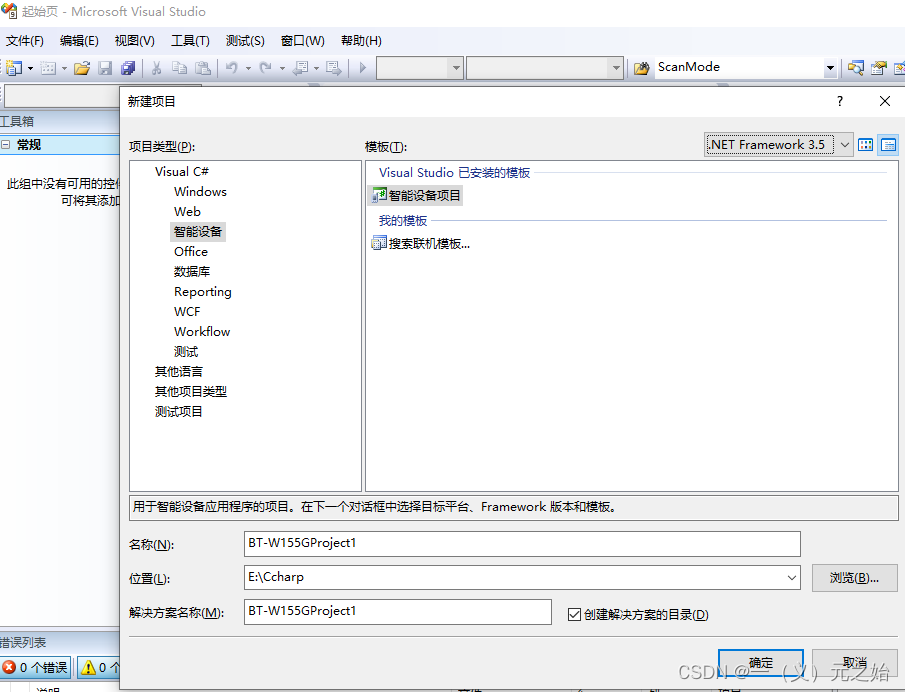Click the Undo arrow icon

(231, 68)
